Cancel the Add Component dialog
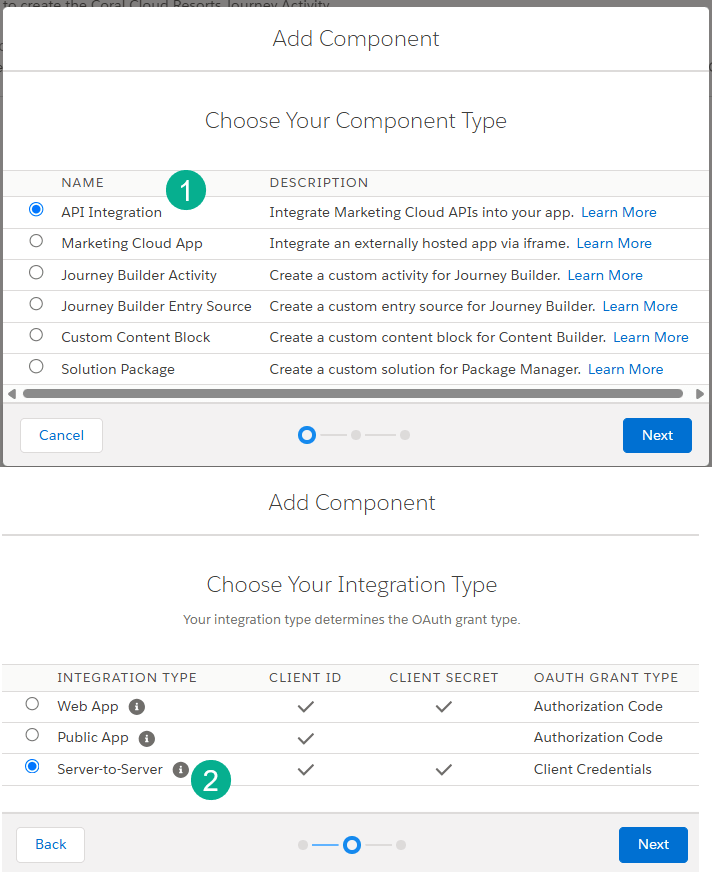Image resolution: width=712 pixels, height=872 pixels. [x=61, y=435]
